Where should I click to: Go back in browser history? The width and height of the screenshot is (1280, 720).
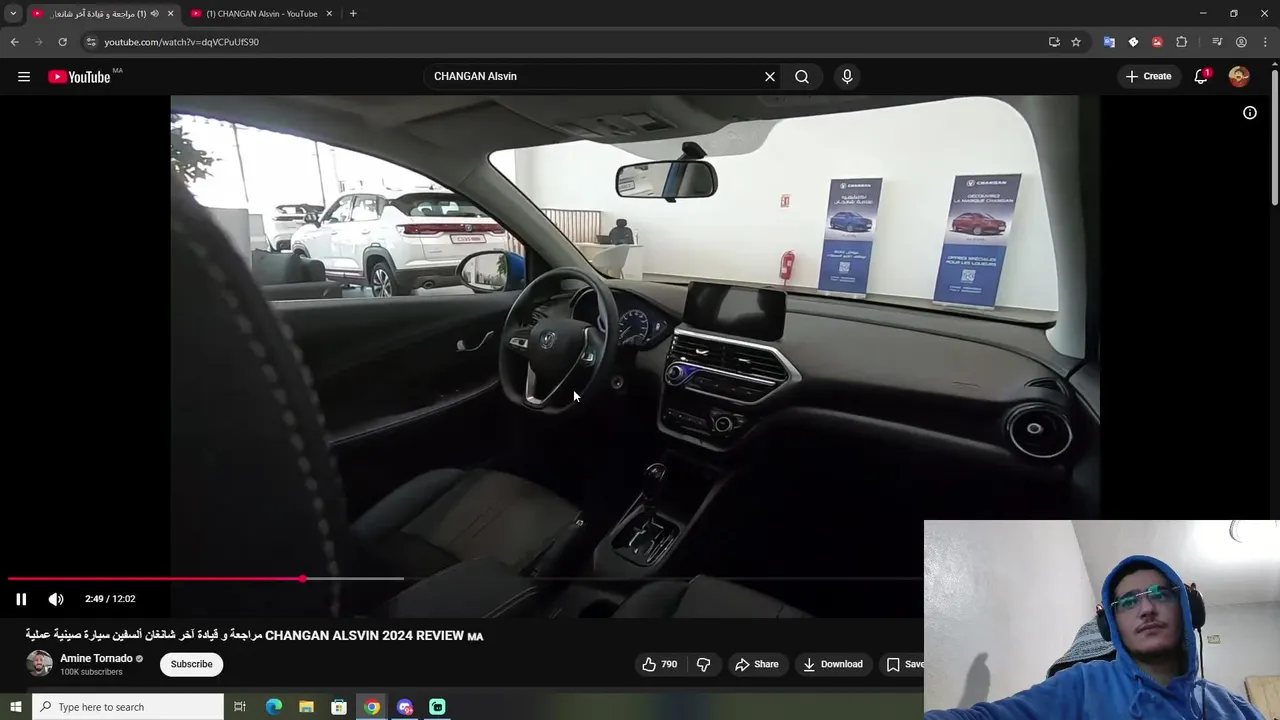(x=14, y=42)
